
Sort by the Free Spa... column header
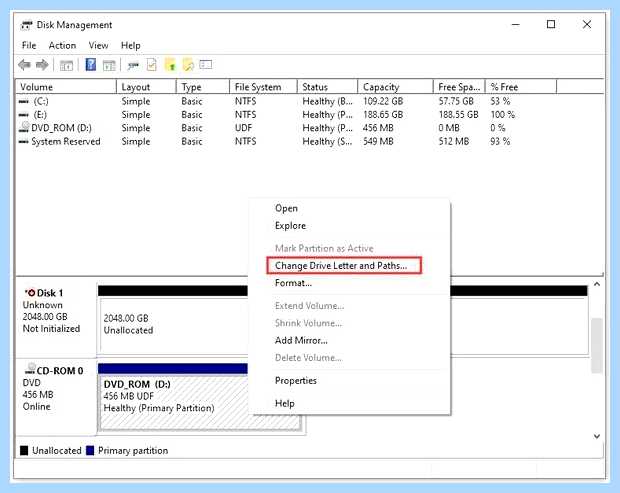coord(459,87)
